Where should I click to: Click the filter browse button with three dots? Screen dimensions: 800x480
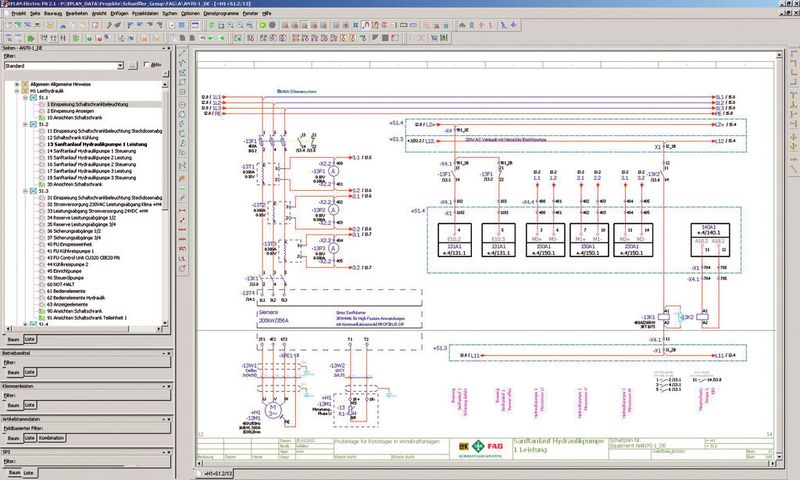[133, 66]
